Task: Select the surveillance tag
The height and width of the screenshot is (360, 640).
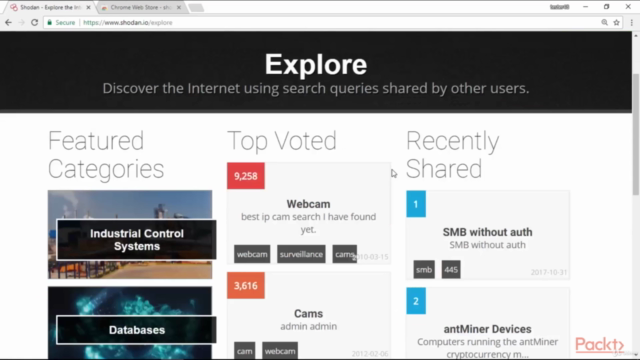Action: click(301, 254)
